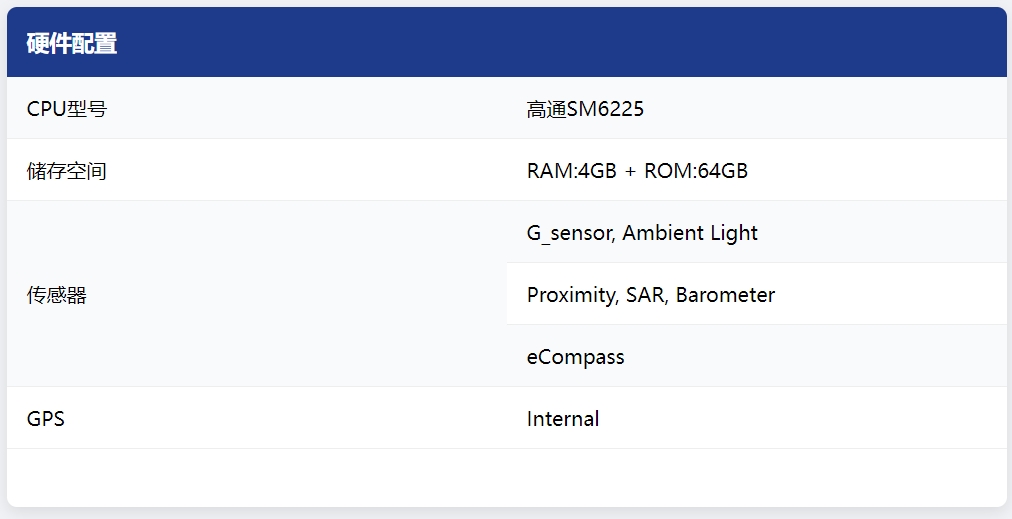Click the empty bottom table row
1012x519 pixels.
(x=507, y=478)
